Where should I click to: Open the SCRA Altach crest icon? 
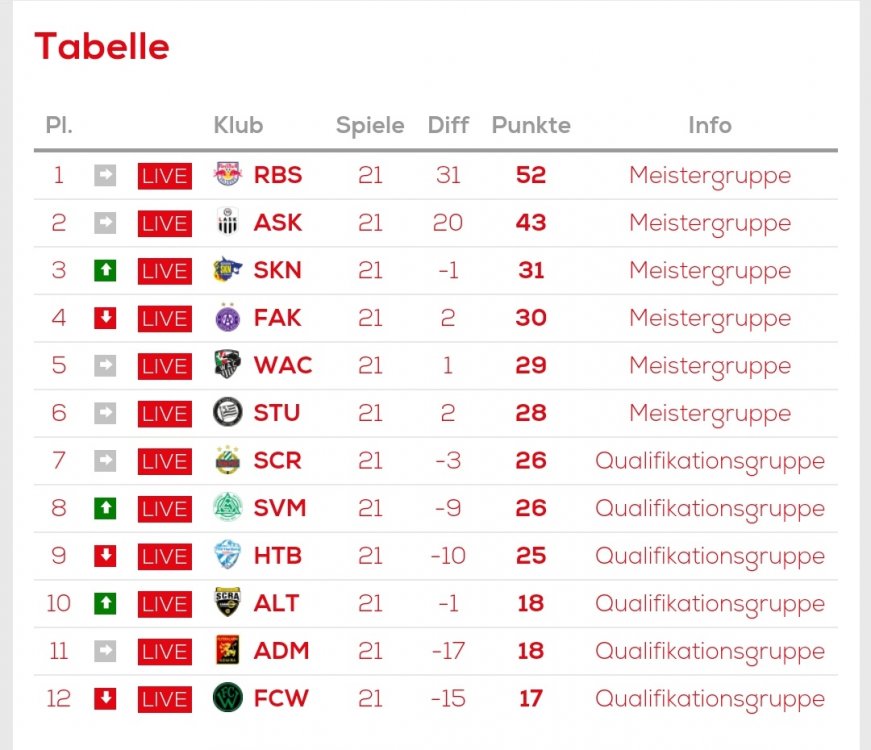228,603
